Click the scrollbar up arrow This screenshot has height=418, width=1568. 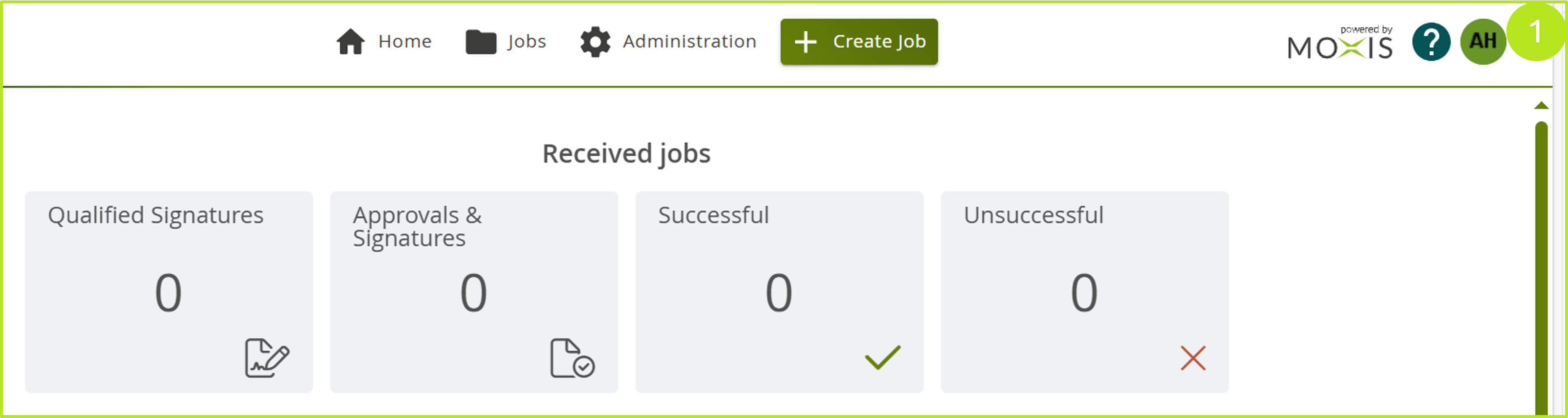pos(1541,106)
